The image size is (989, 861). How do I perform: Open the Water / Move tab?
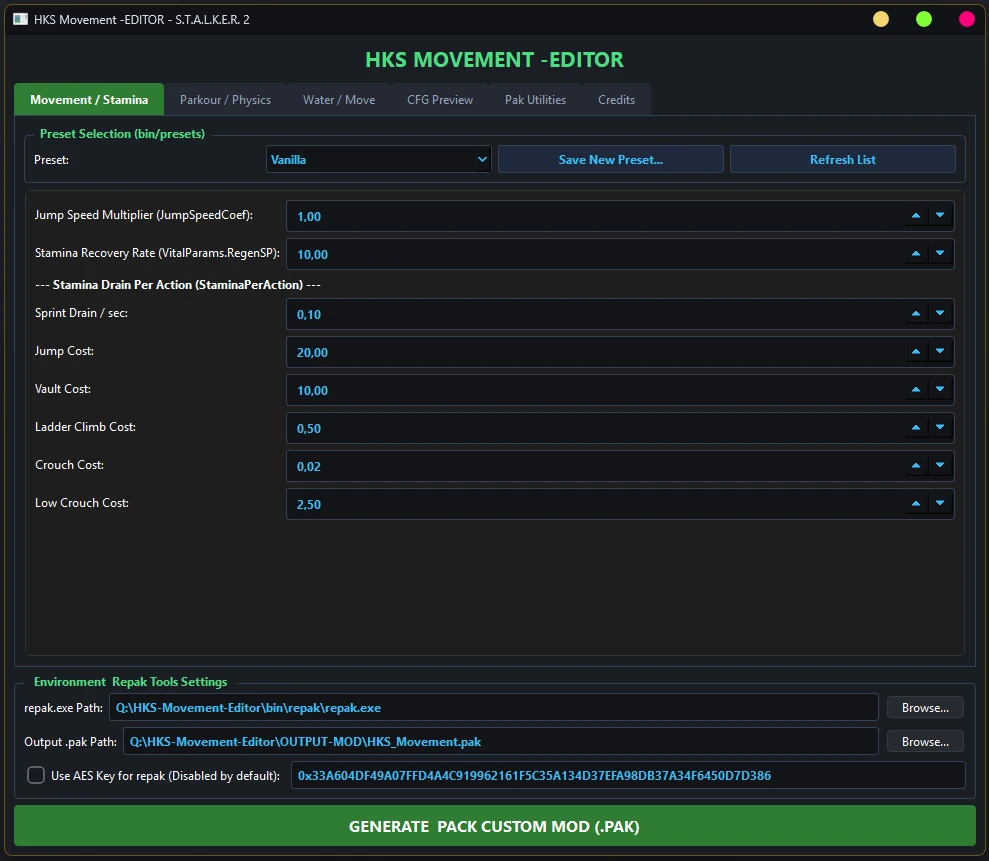(x=339, y=100)
